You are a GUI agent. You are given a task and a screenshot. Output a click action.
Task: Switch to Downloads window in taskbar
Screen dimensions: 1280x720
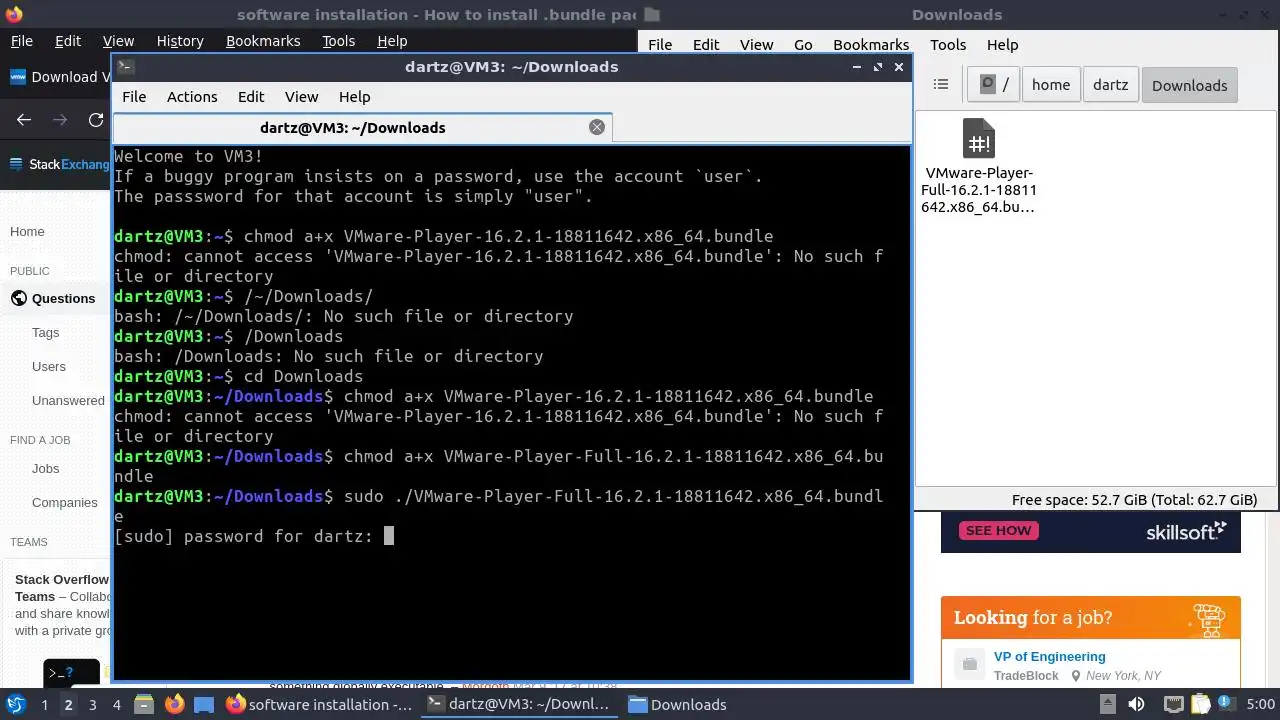click(678, 704)
